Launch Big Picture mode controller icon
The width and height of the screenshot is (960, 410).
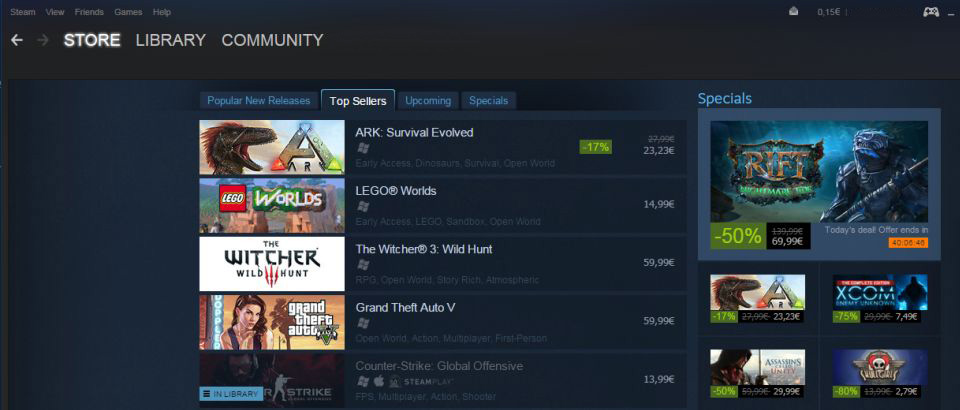pyautogui.click(x=931, y=12)
